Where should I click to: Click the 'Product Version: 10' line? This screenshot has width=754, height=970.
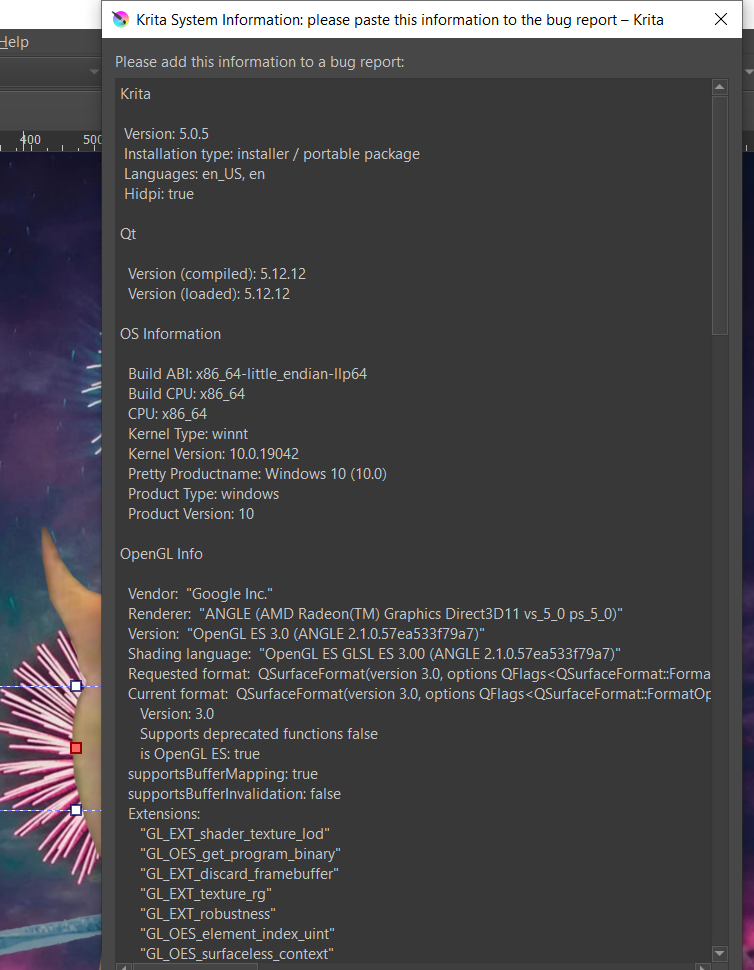tap(191, 514)
